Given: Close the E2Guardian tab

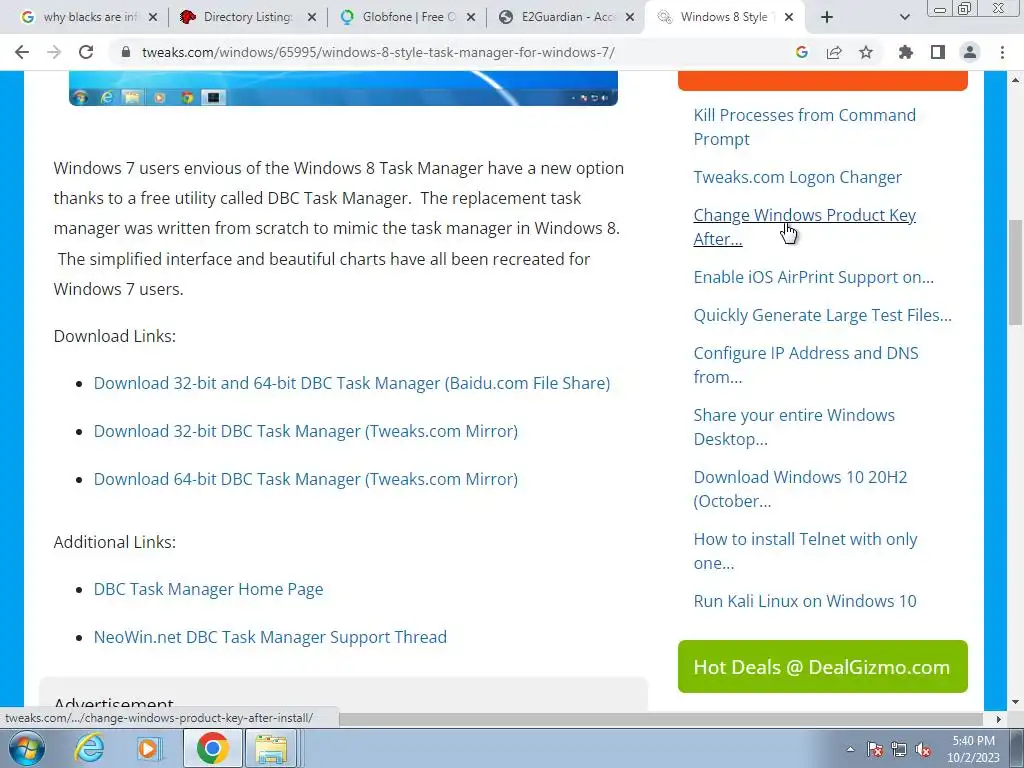Looking at the screenshot, I should tap(630, 17).
